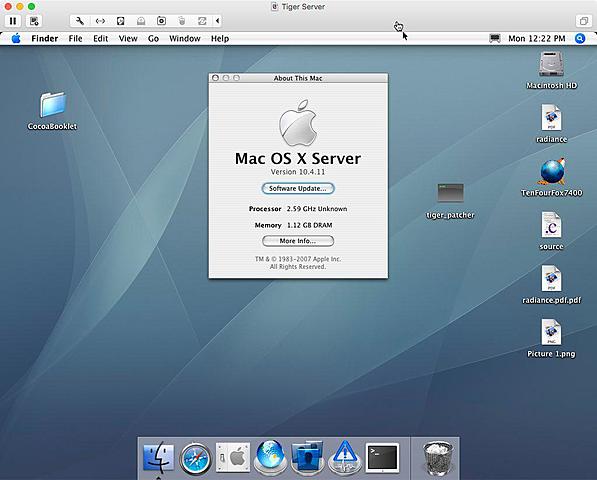Open the Help menu

pyautogui.click(x=220, y=38)
